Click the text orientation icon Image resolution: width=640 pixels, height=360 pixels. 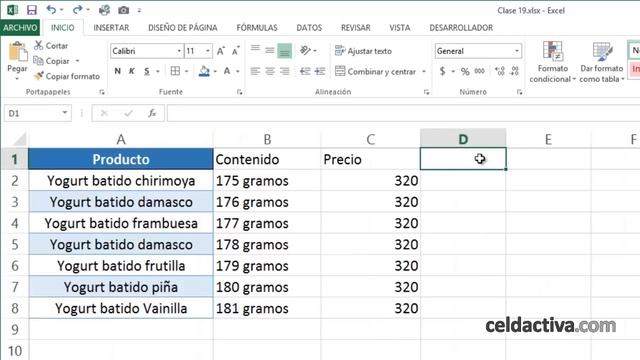coord(305,50)
